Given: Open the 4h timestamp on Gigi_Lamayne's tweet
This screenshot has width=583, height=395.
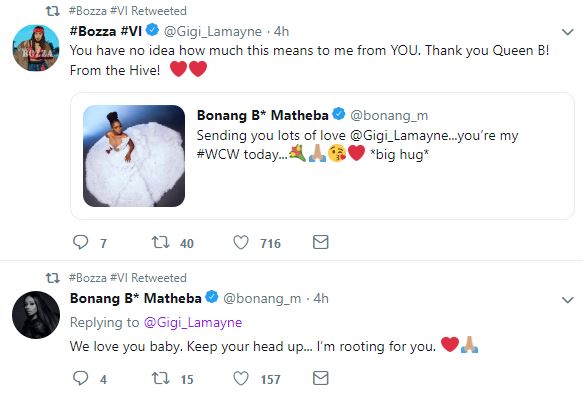Looking at the screenshot, I should [281, 31].
